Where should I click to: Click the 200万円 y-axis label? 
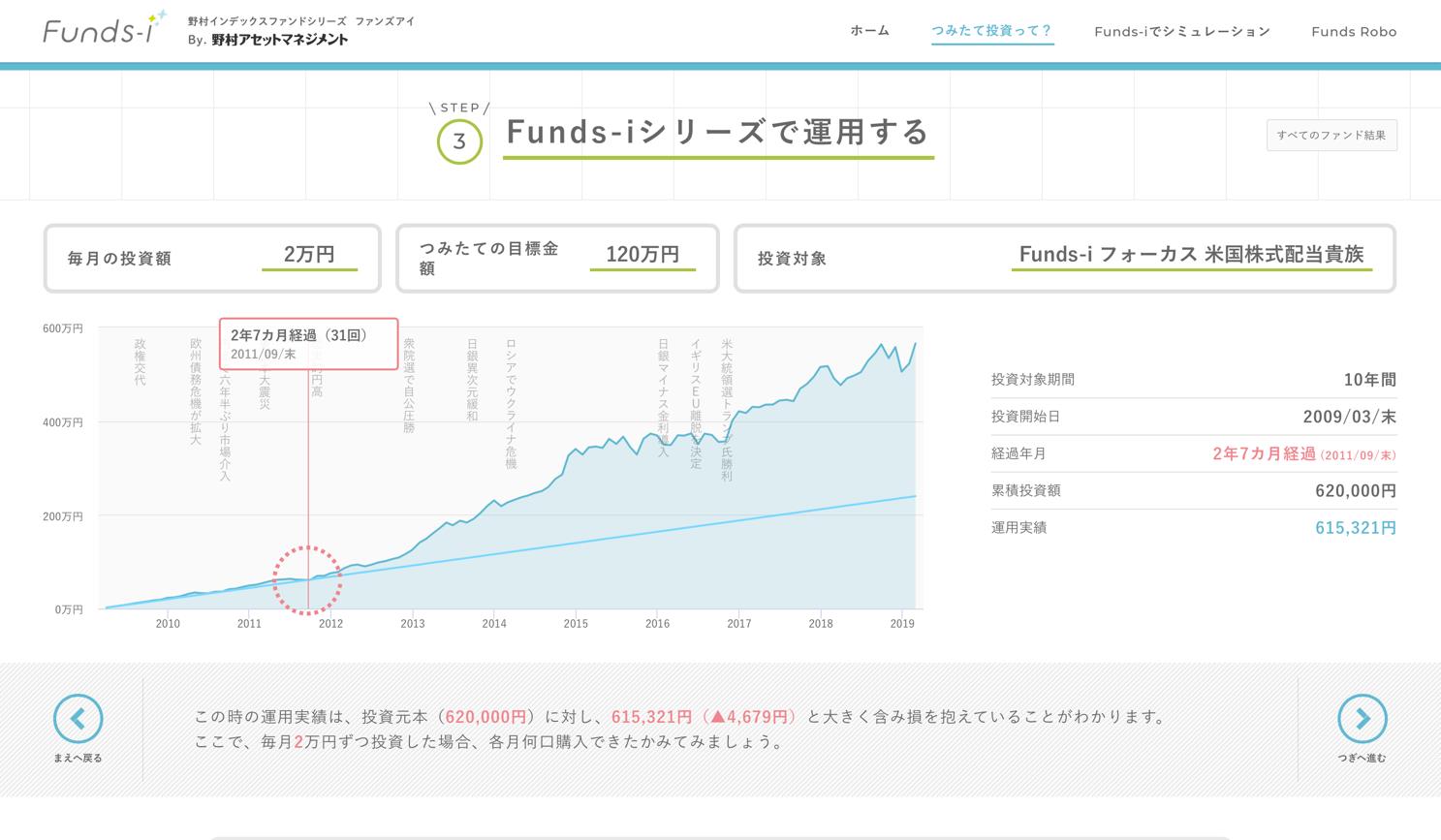coord(63,516)
